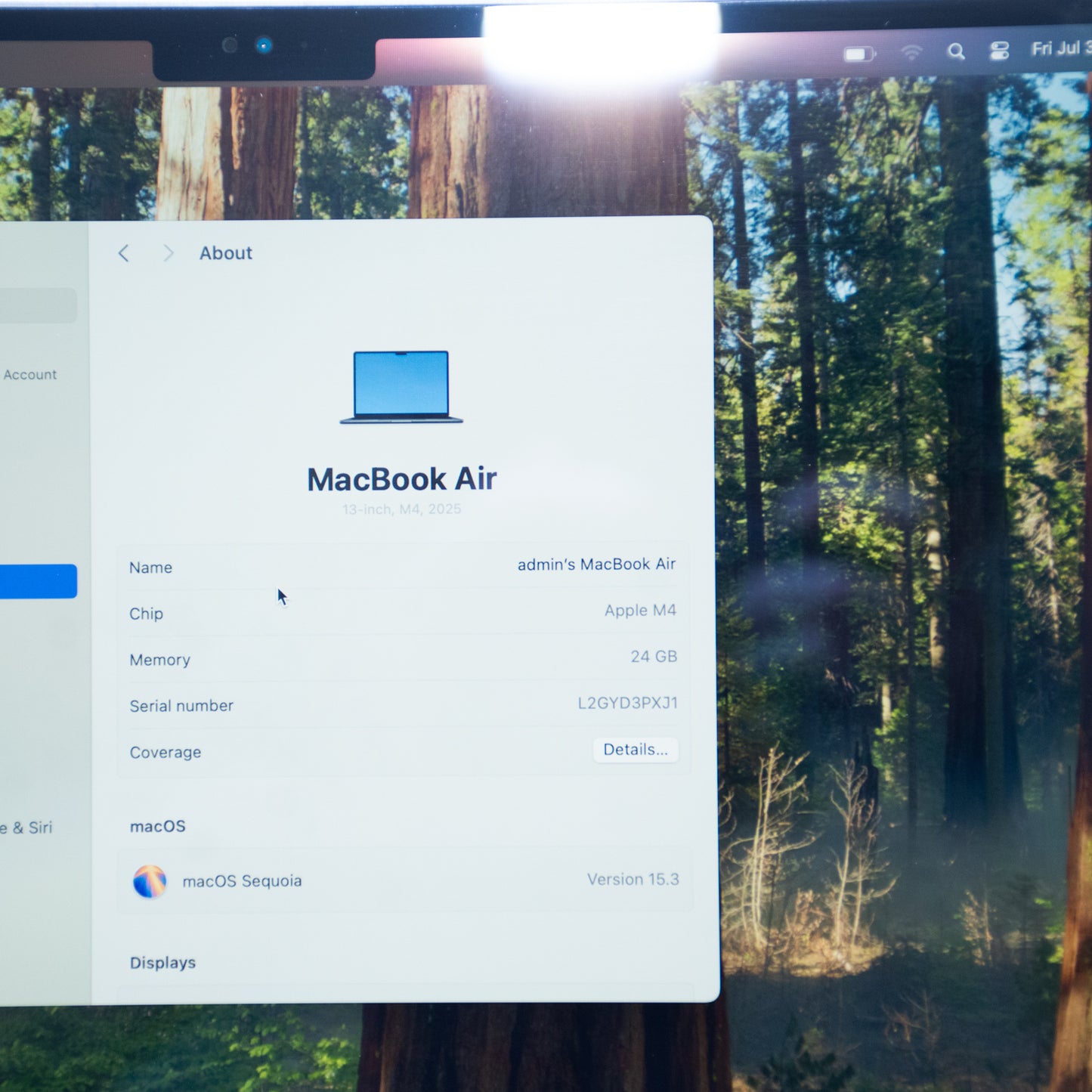Click the large "MacBook Air" heading
The height and width of the screenshot is (1092, 1092).
coord(401,479)
